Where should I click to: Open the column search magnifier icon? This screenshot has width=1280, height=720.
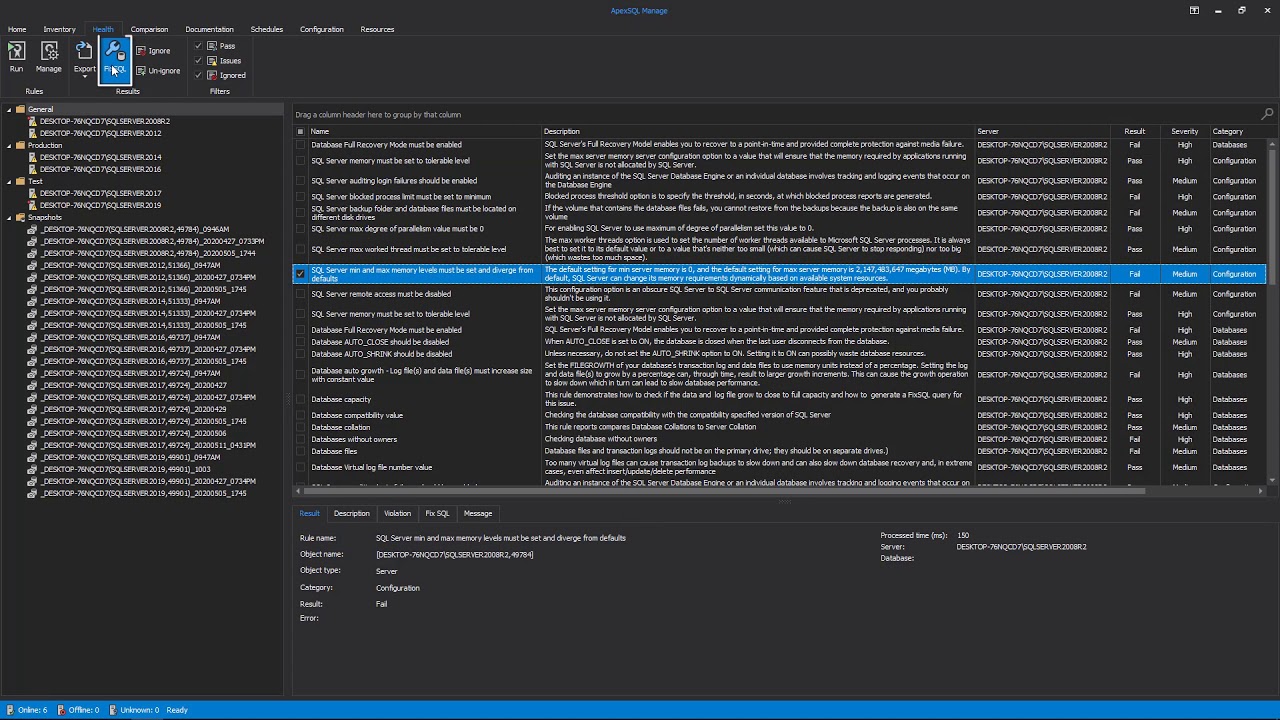1266,114
